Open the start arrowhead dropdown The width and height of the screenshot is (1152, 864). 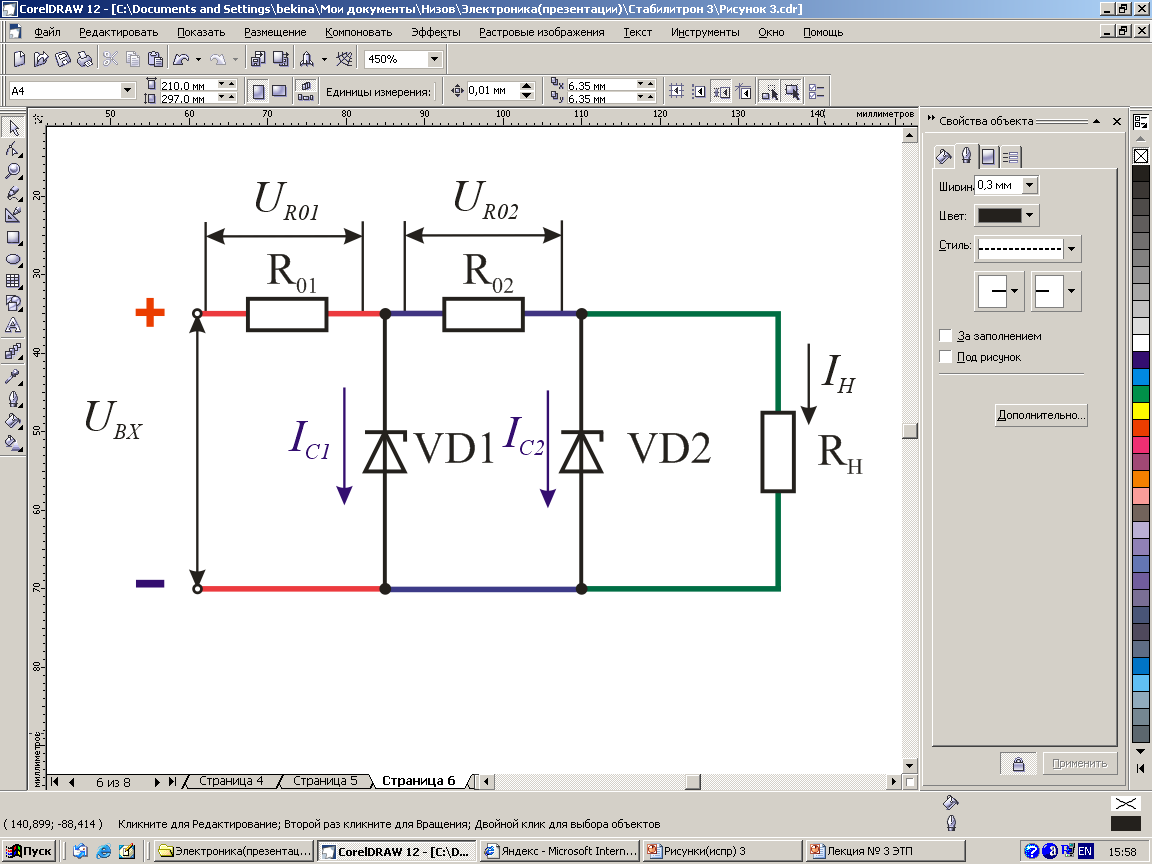click(x=1015, y=291)
